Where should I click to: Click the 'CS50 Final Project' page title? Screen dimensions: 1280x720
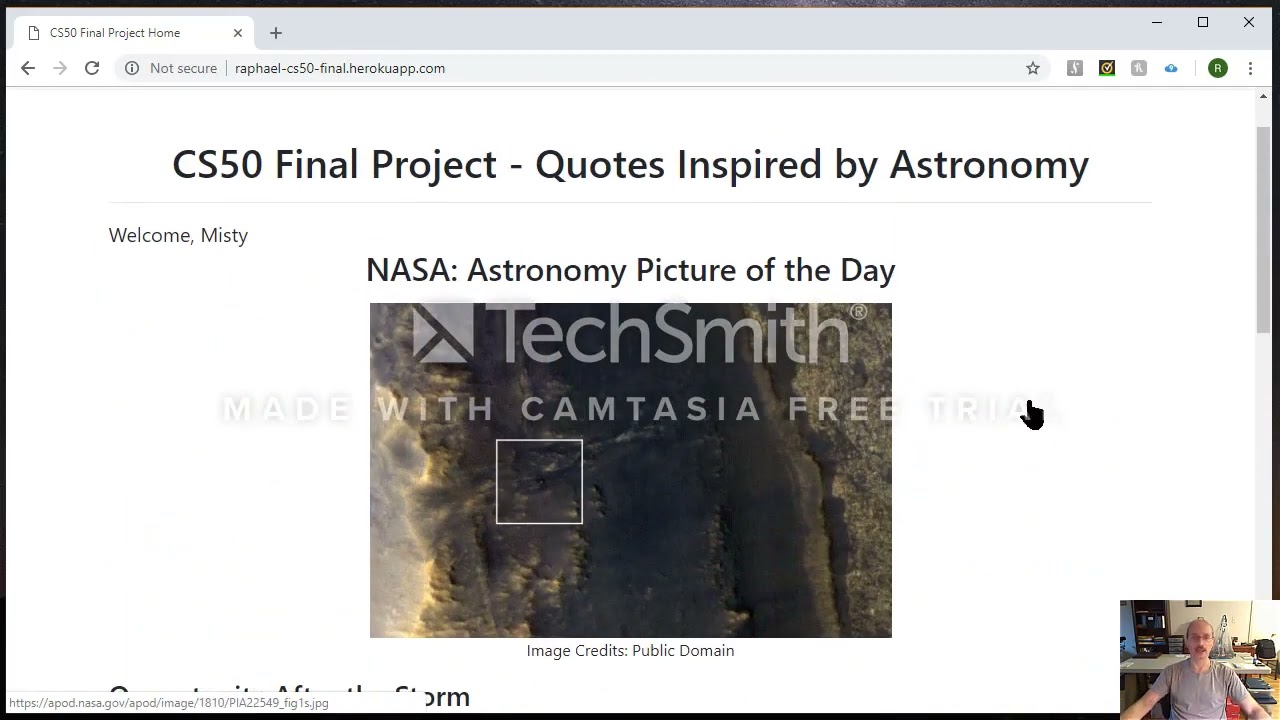pyautogui.click(x=630, y=164)
